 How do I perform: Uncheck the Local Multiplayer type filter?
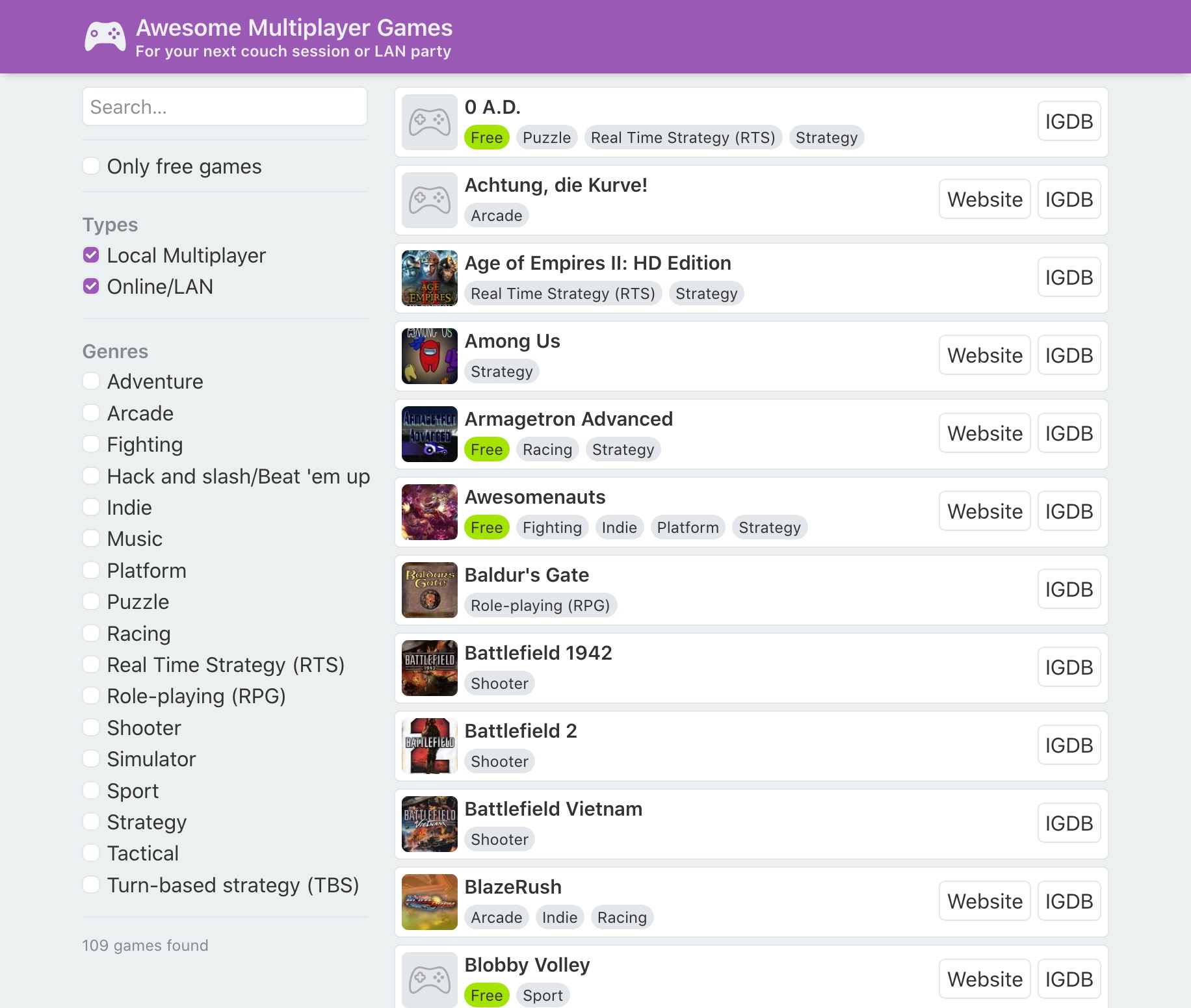point(91,255)
